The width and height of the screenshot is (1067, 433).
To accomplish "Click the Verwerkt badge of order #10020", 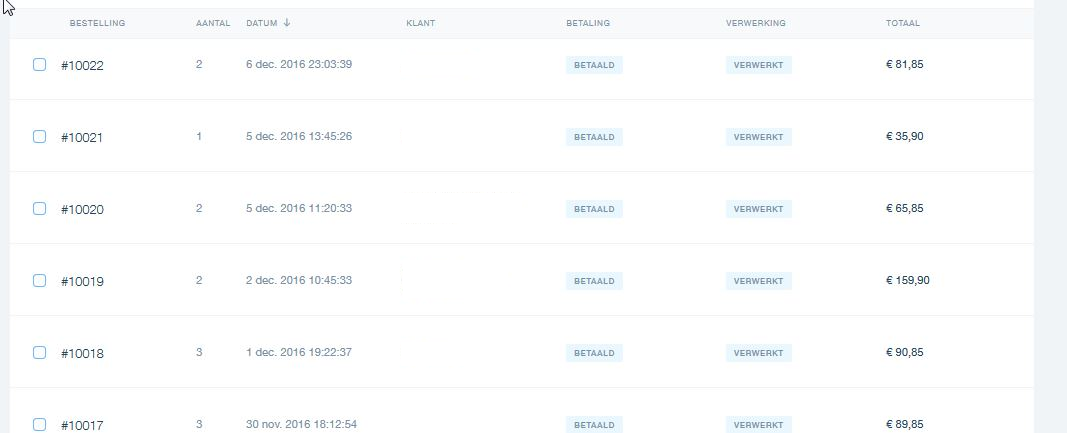I will tap(759, 209).
